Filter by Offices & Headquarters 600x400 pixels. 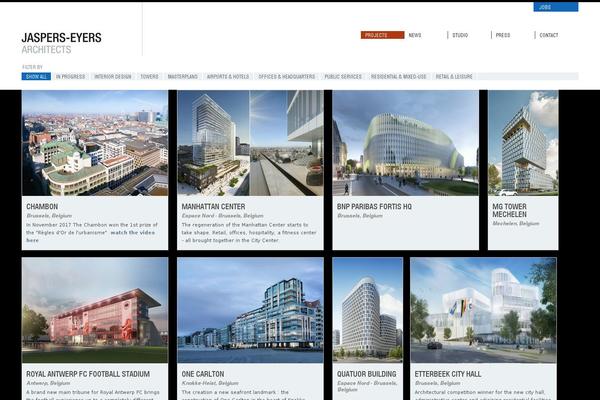287,77
